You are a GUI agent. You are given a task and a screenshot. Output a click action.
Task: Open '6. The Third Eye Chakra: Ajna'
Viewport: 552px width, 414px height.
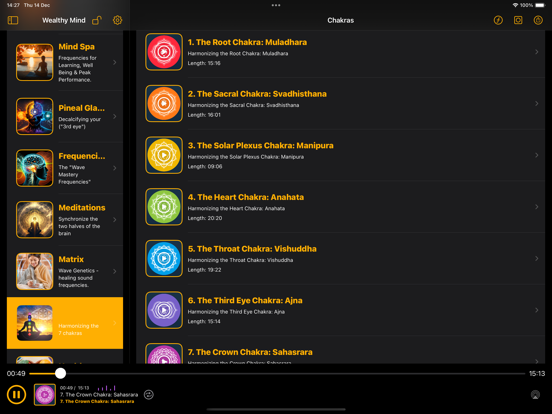coord(245,300)
